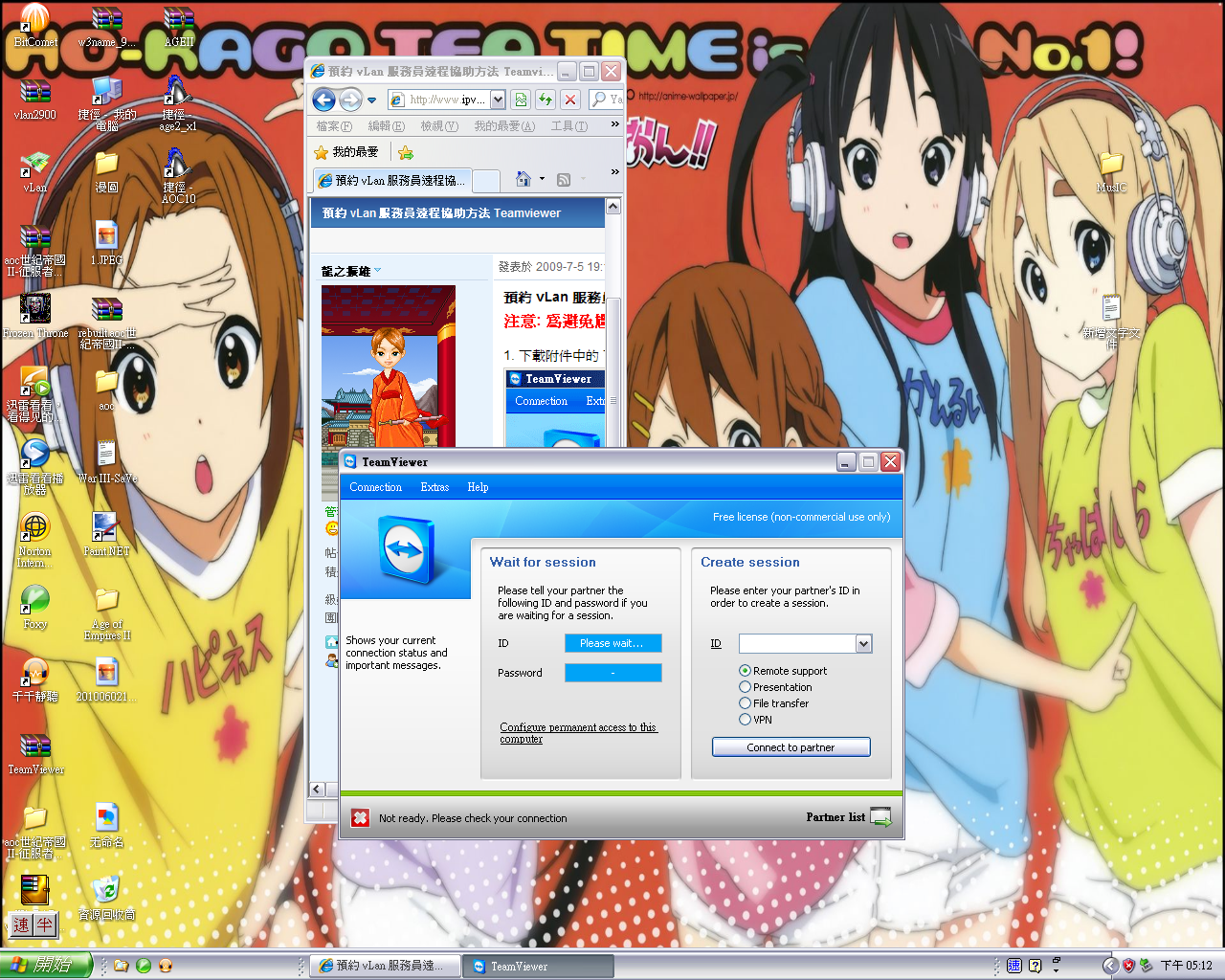Open the 漫圖 folder on desktop
1225x980 pixels.
[x=106, y=171]
